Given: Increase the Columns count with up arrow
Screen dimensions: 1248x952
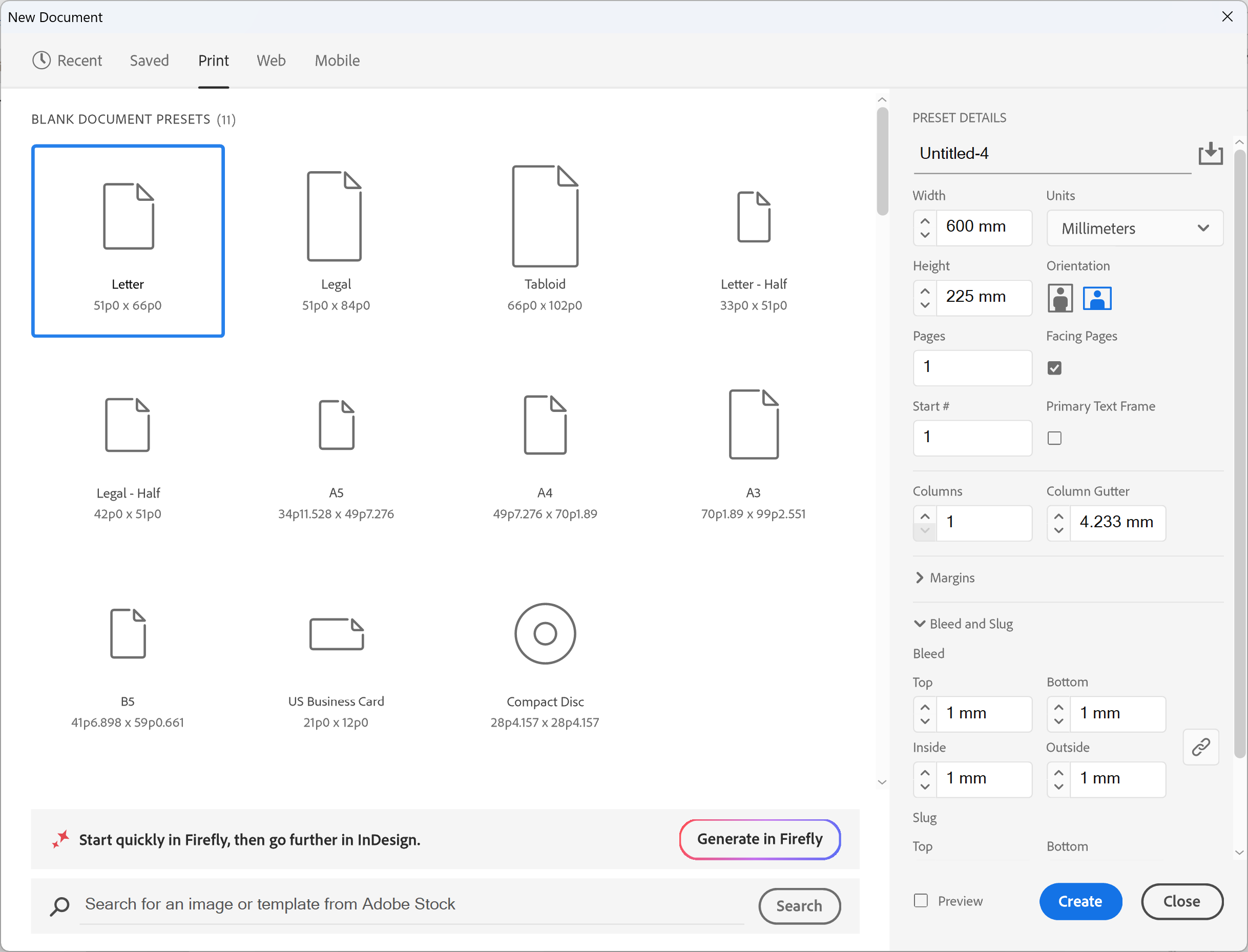Looking at the screenshot, I should point(925,515).
